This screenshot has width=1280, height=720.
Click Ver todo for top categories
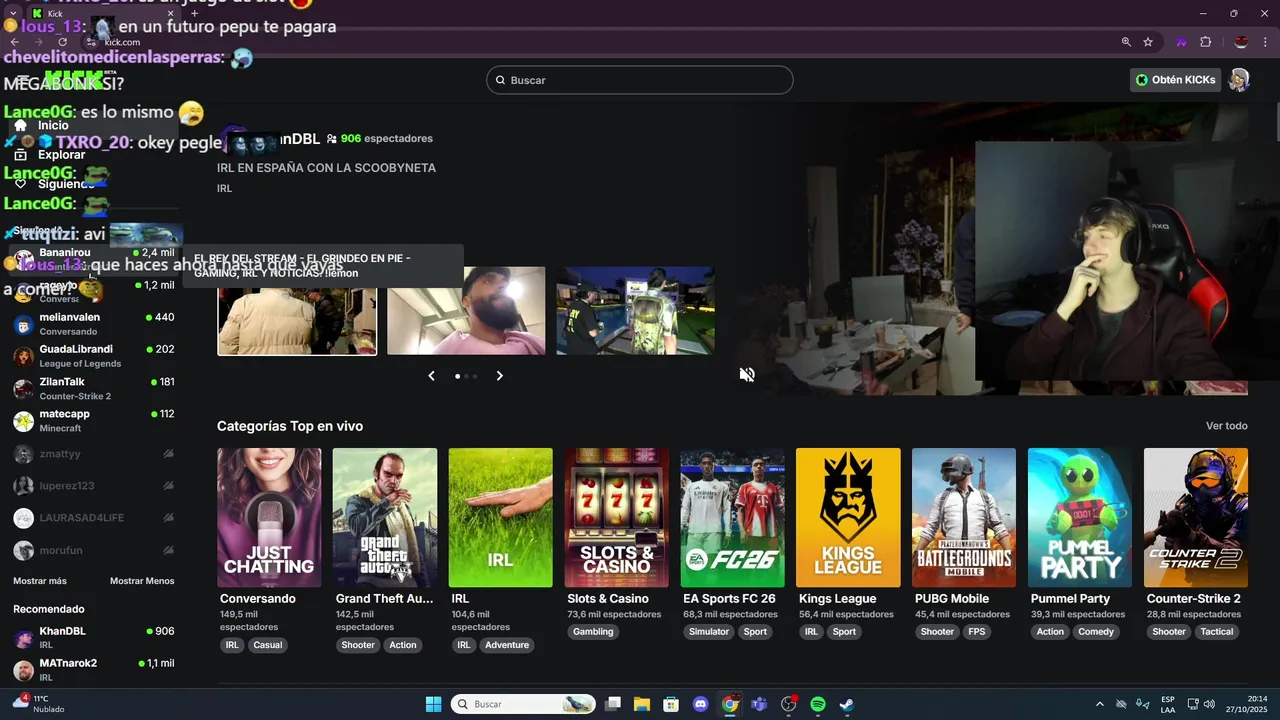click(x=1226, y=426)
